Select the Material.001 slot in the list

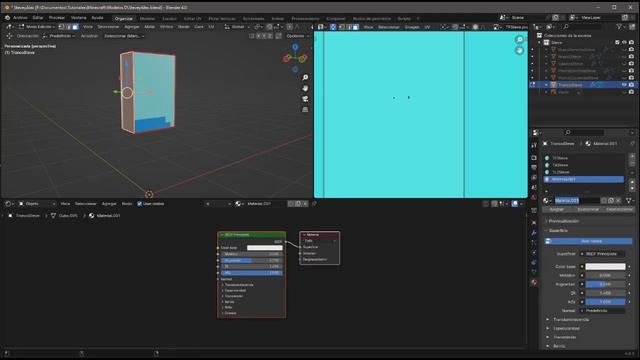click(x=583, y=179)
